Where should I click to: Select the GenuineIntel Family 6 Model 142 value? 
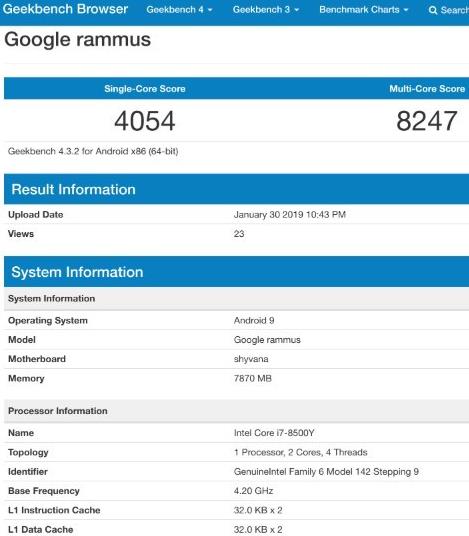[326, 472]
